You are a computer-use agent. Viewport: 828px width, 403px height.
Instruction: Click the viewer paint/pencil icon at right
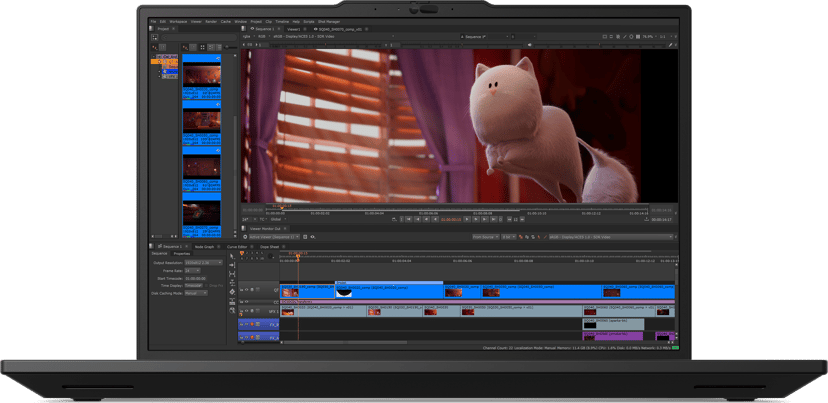(x=670, y=45)
